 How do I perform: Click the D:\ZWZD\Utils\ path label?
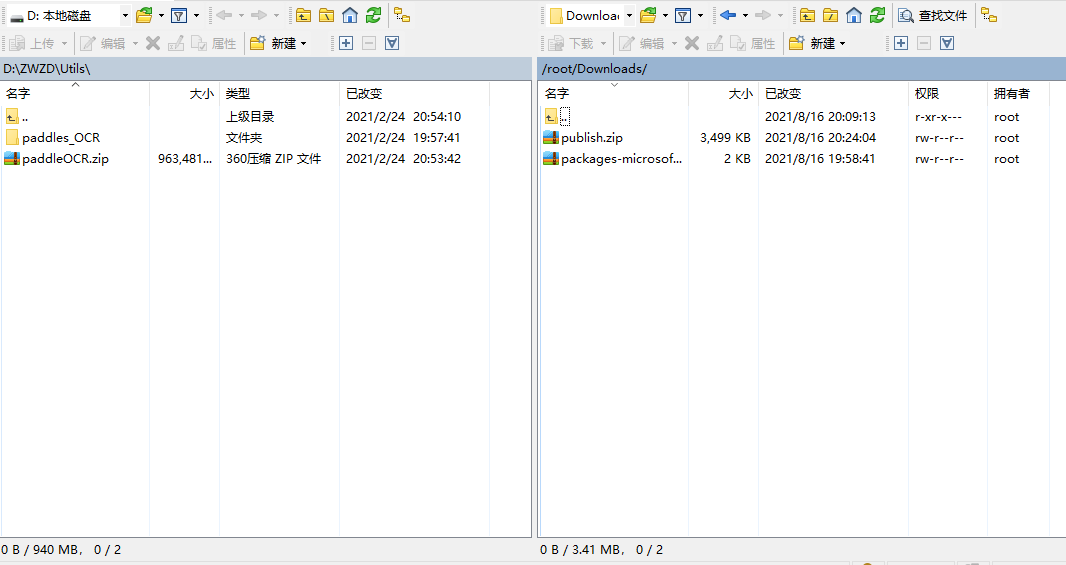pyautogui.click(x=46, y=69)
